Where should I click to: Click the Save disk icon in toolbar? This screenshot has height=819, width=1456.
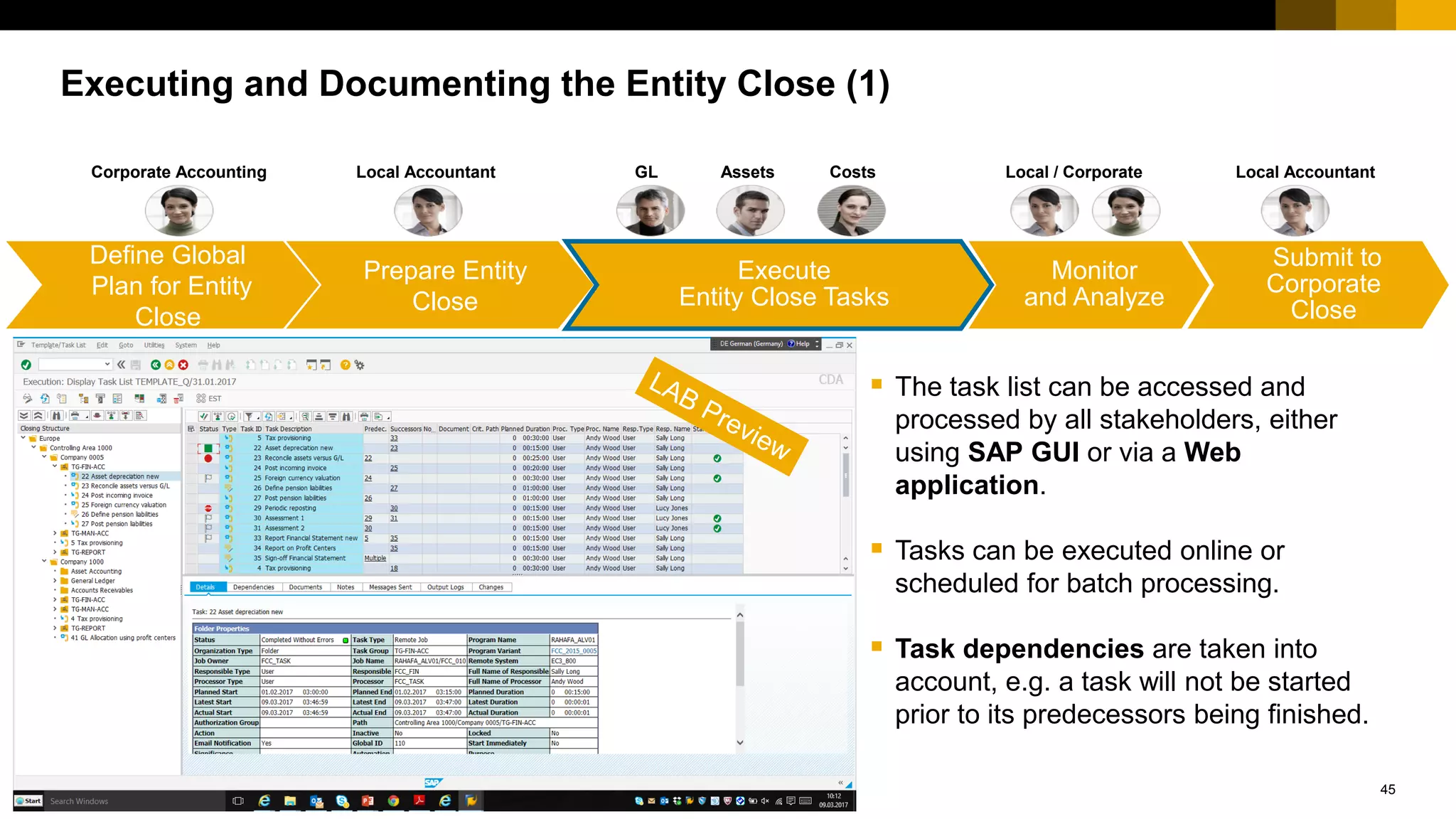click(x=135, y=365)
